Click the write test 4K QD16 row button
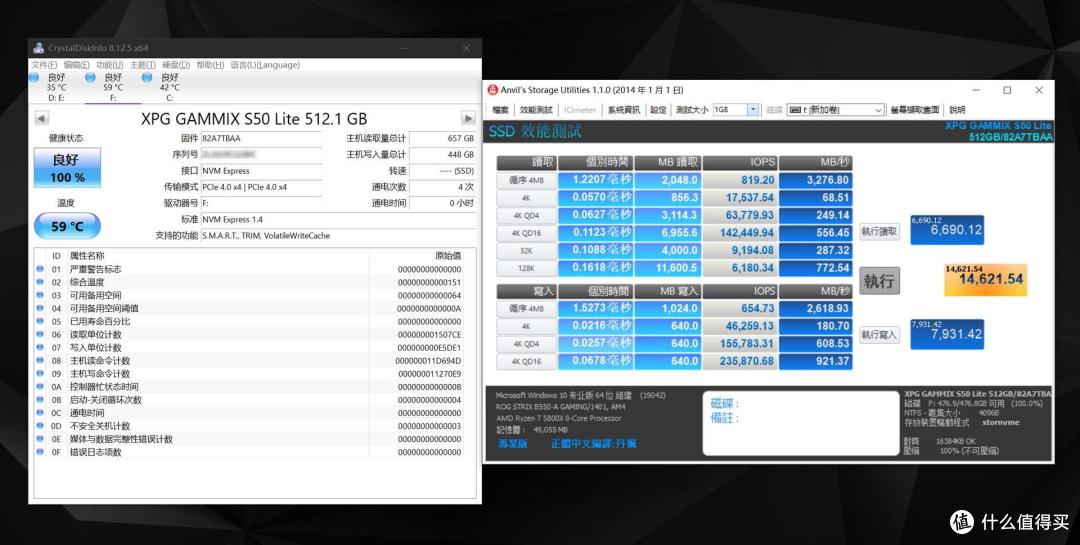The image size is (1080, 545). (x=527, y=361)
